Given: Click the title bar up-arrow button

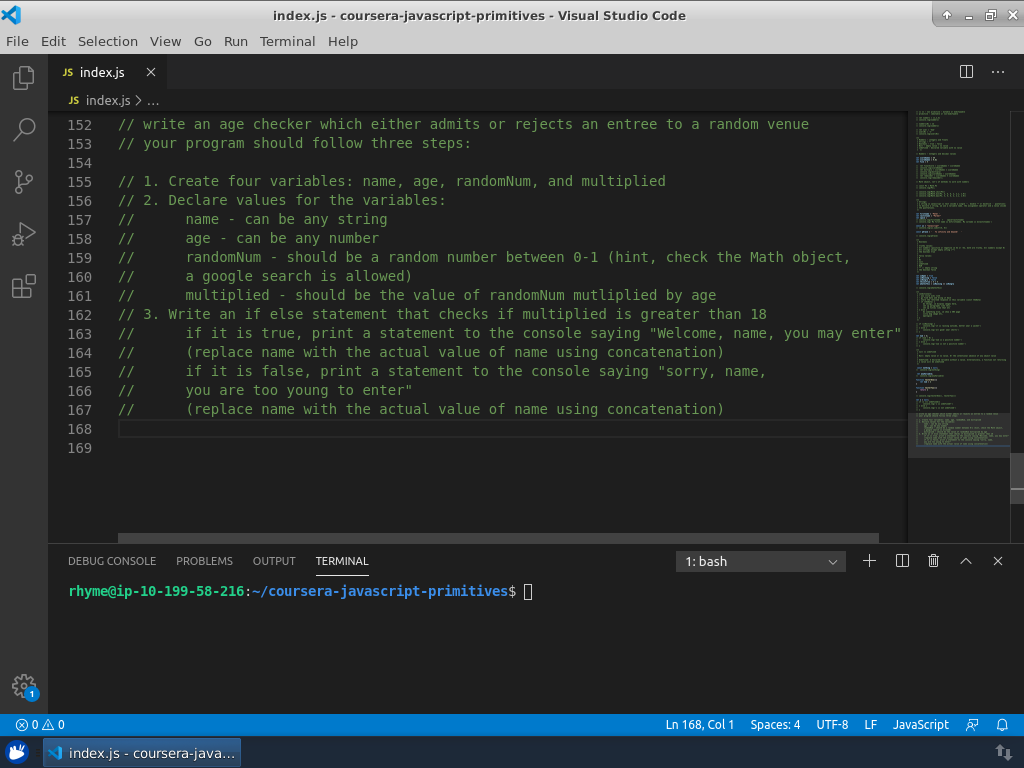Looking at the screenshot, I should (x=947, y=15).
